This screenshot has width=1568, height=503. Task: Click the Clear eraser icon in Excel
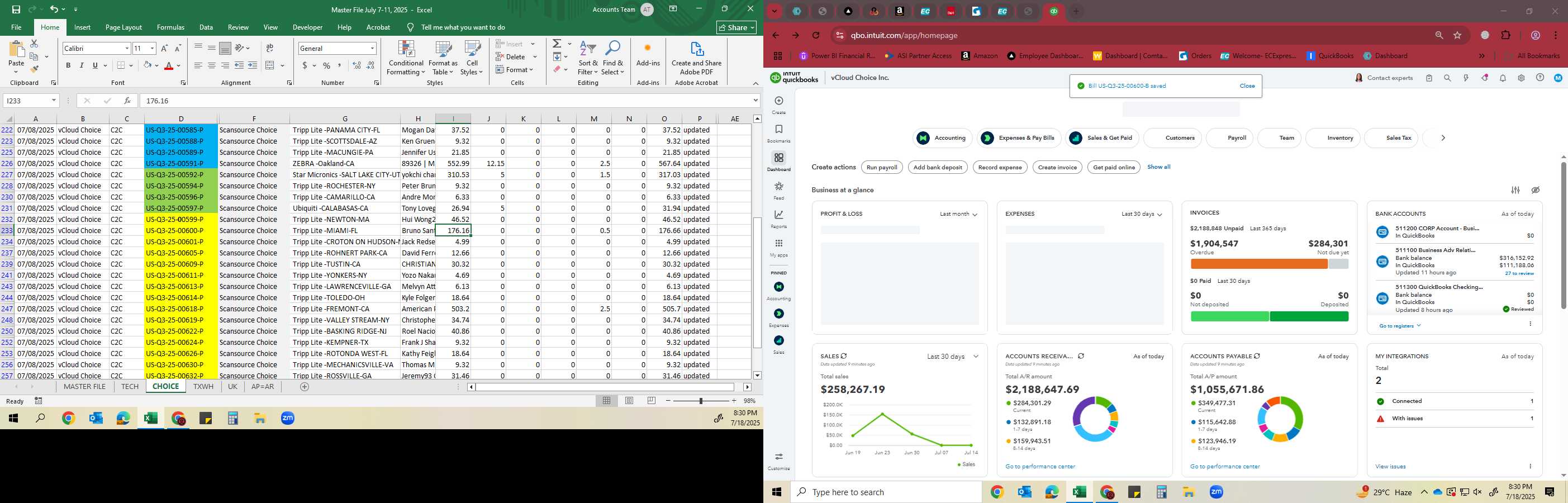click(x=557, y=69)
